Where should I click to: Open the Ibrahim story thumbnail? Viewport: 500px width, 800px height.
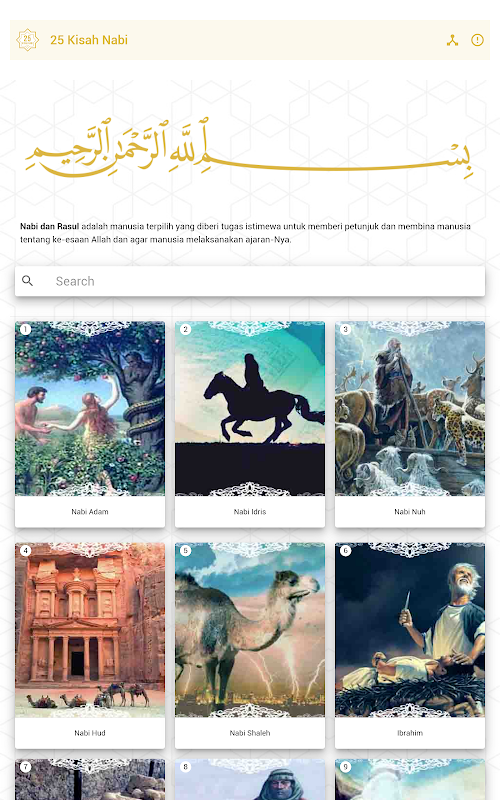pyautogui.click(x=410, y=630)
